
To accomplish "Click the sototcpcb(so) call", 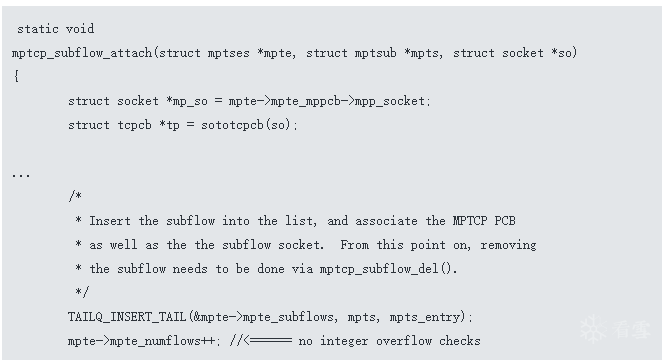I will click(246, 125).
